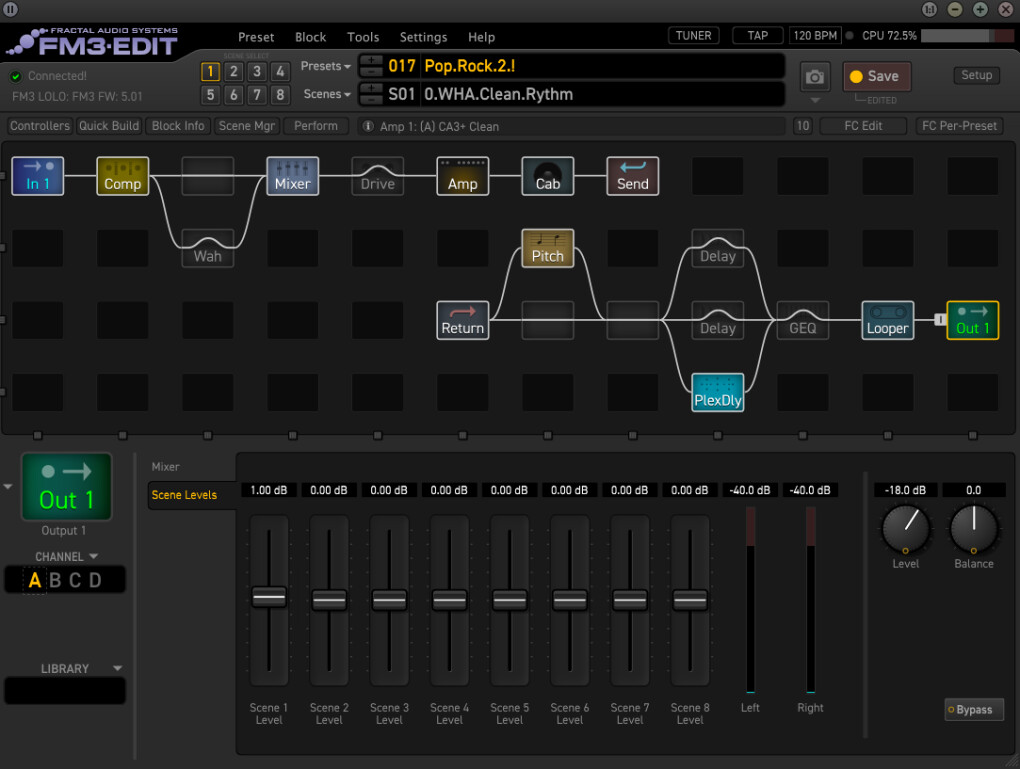The width and height of the screenshot is (1020, 769).
Task: Select the Send block
Action: tap(632, 176)
